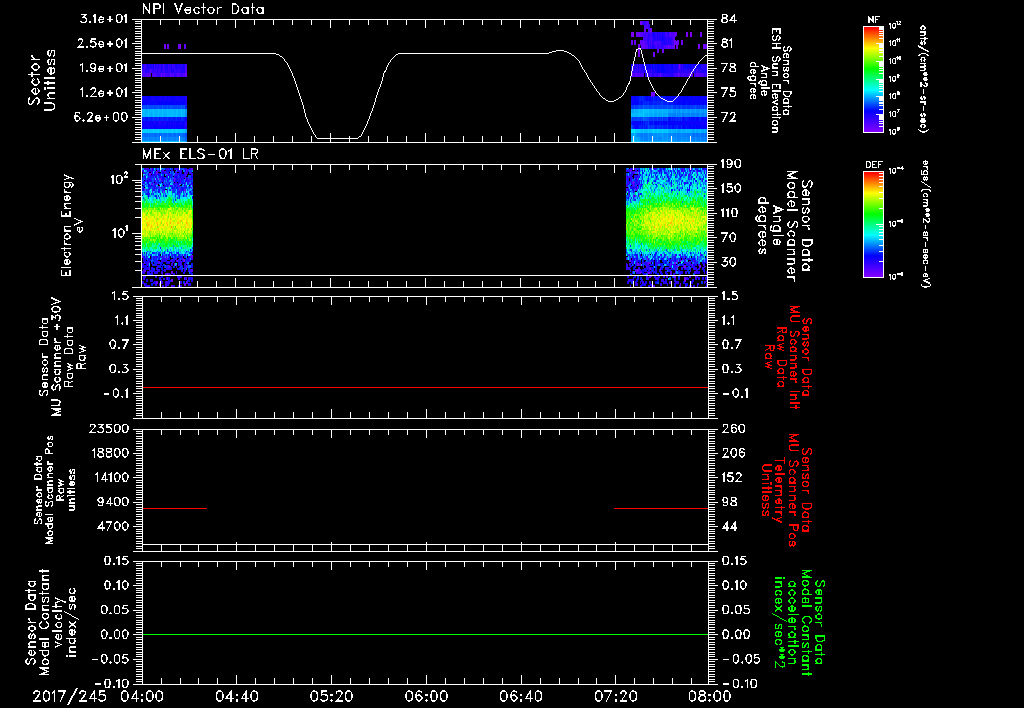Click the 1.9e+01 sector tick label
This screenshot has width=1024, height=708.
[x=104, y=68]
